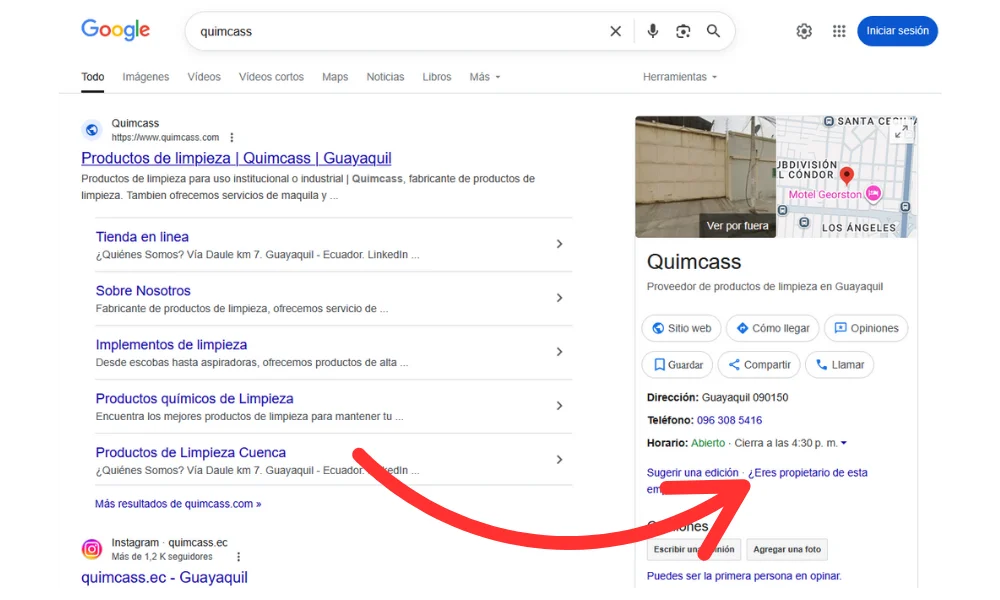Image resolution: width=1000 pixels, height=600 pixels.
Task: Expand chevron on Implementos de limpieza row
Action: [559, 351]
